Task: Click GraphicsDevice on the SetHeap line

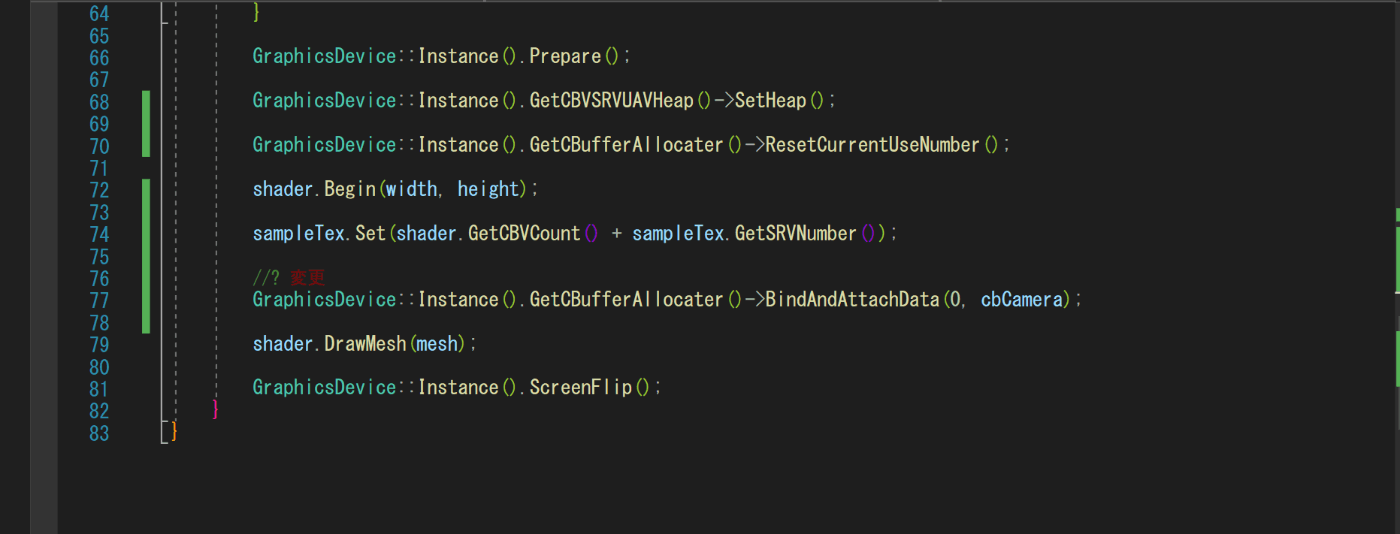Action: (x=324, y=100)
